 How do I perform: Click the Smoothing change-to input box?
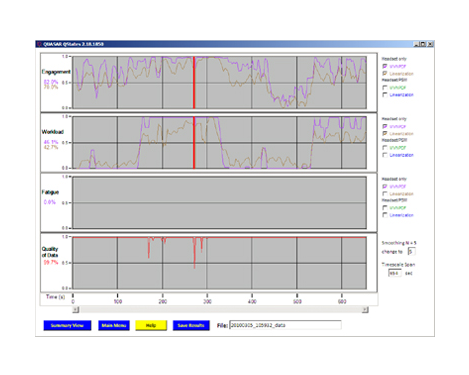[x=412, y=252]
